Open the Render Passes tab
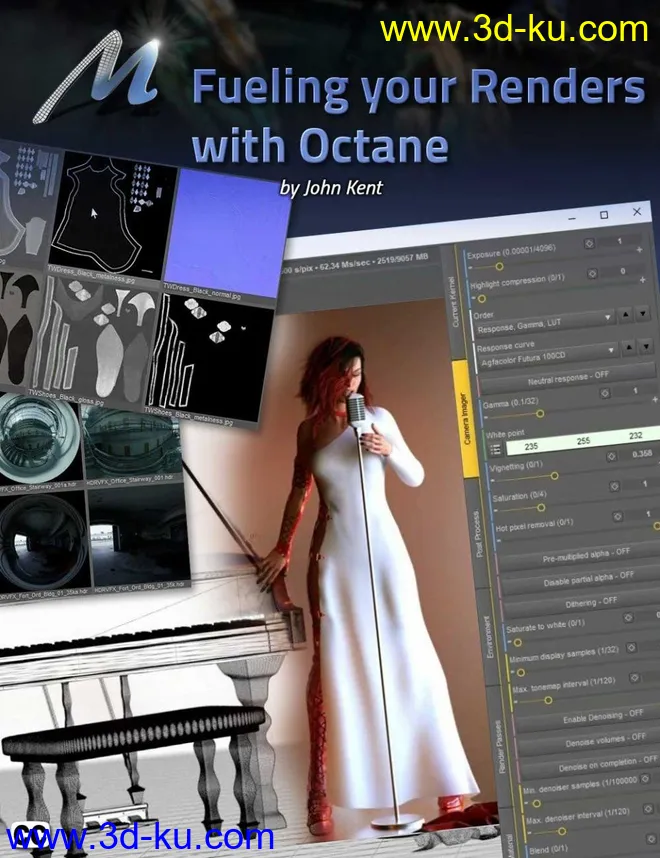 [500, 746]
